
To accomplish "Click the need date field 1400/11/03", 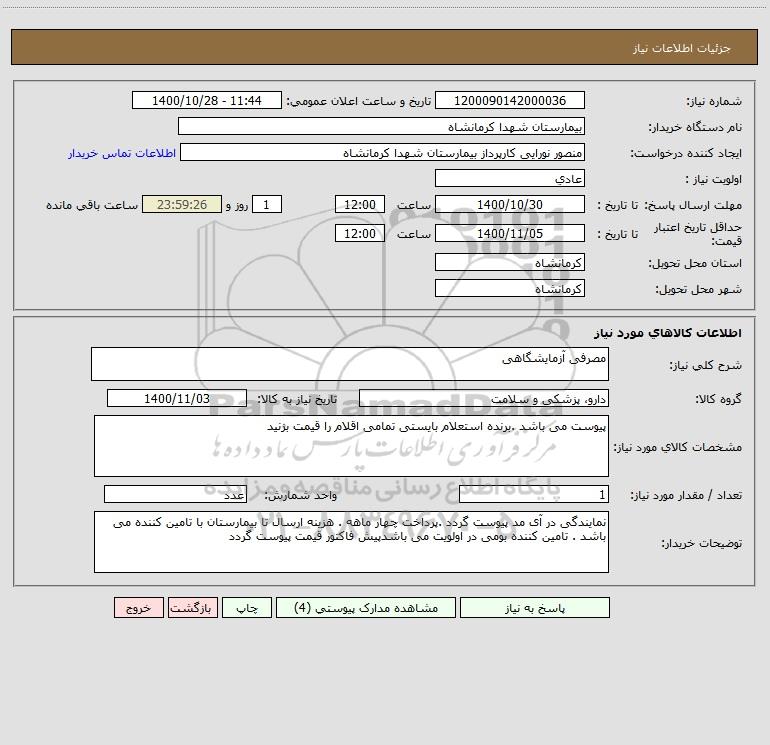I will tap(177, 398).
